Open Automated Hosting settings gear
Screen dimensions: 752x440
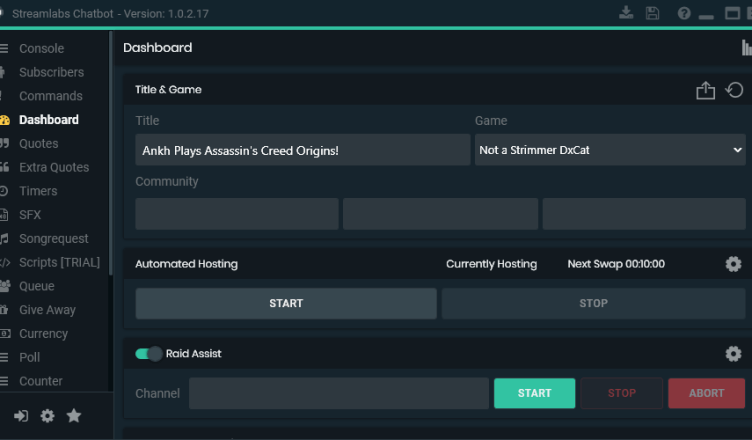point(733,264)
